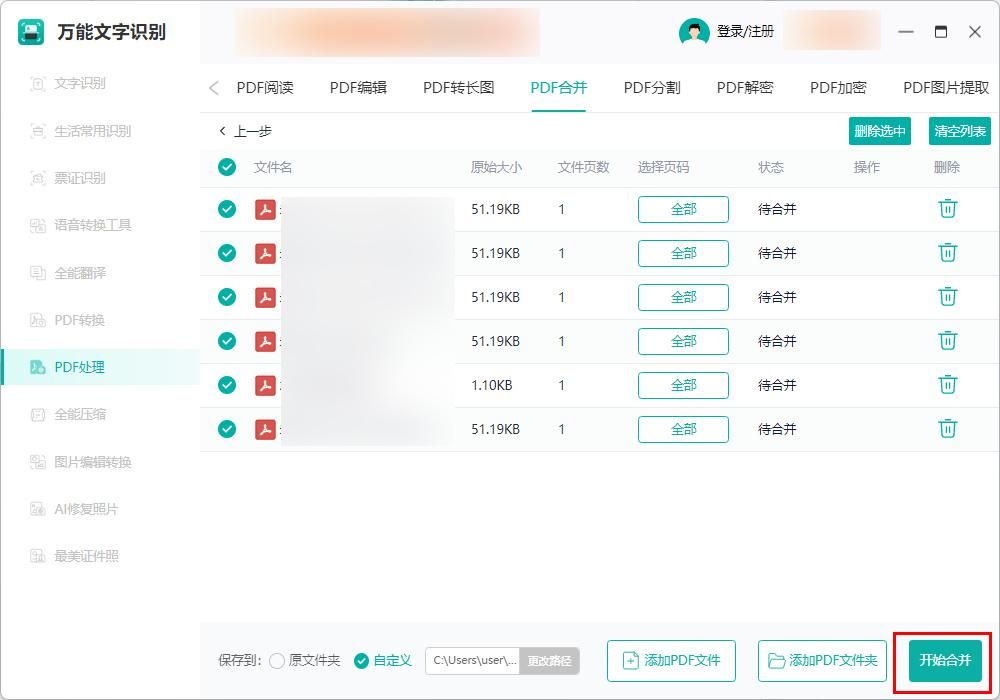1000x700 pixels.
Task: Delete the last file with trash icon
Action: coord(948,428)
